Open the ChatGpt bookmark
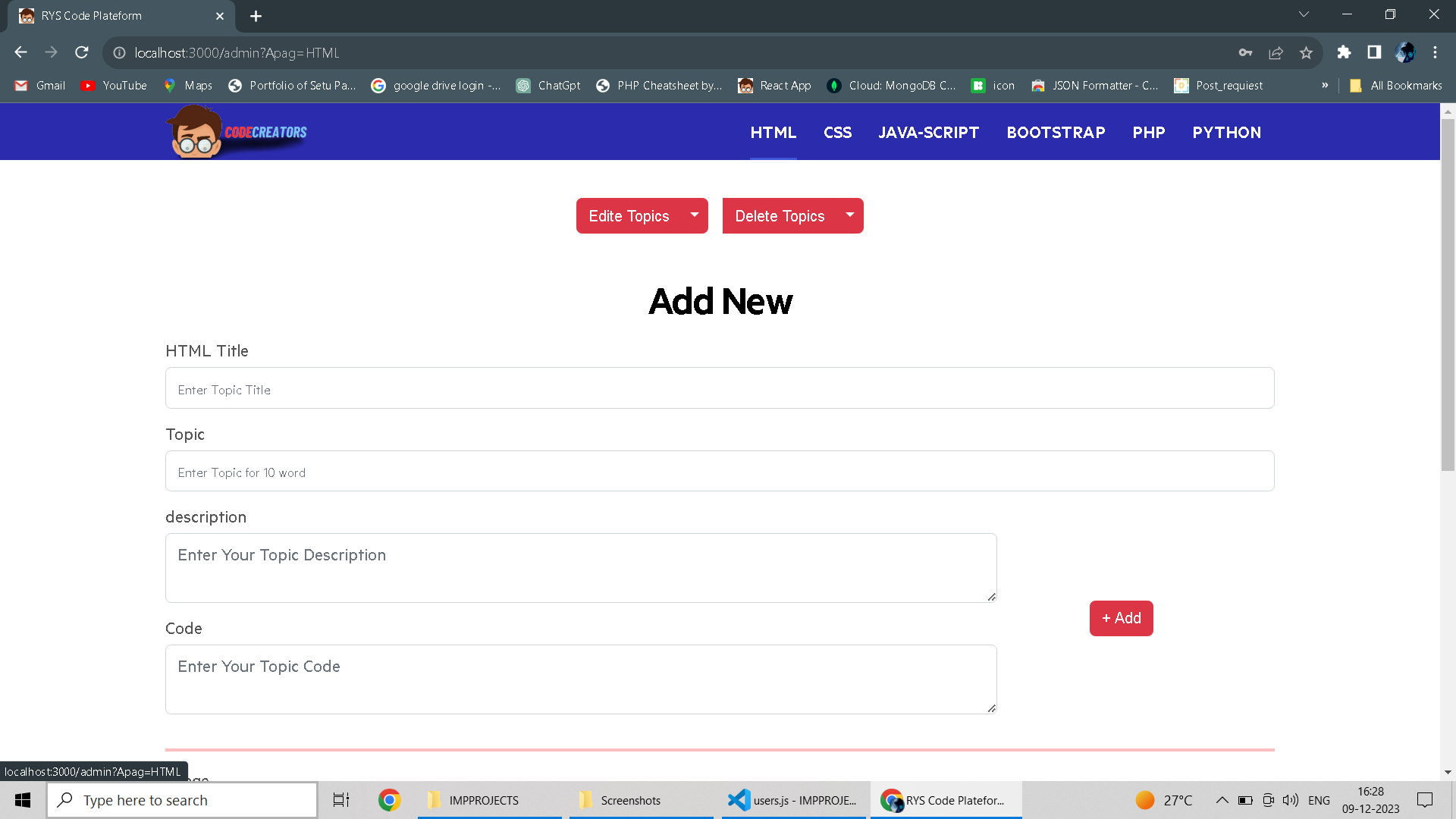The image size is (1456, 819). coord(548,86)
